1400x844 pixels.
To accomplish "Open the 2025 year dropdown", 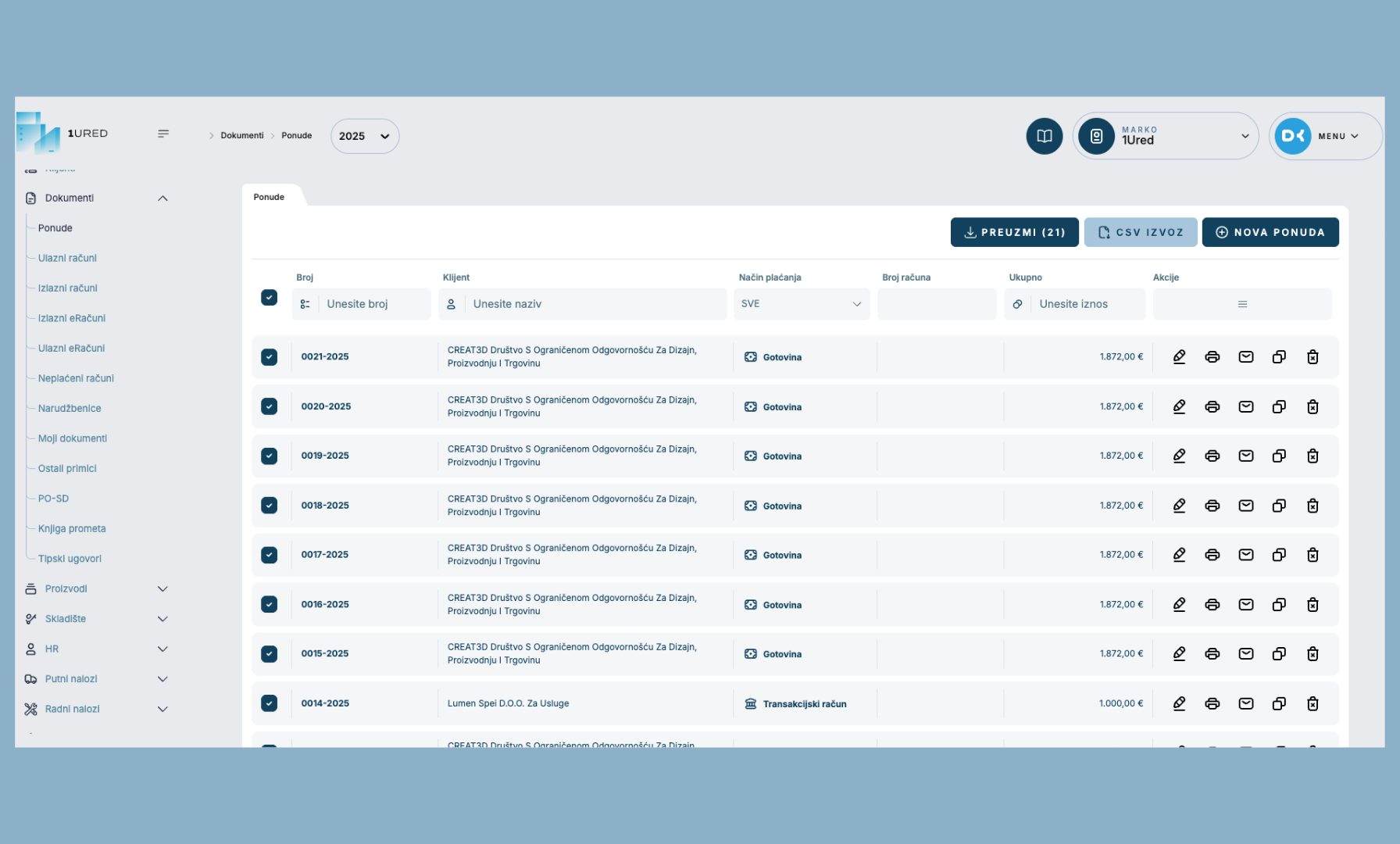I will click(x=364, y=136).
